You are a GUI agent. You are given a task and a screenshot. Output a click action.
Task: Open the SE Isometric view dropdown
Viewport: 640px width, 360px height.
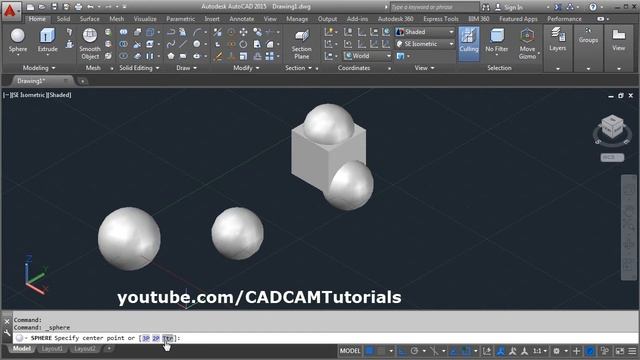coord(425,44)
